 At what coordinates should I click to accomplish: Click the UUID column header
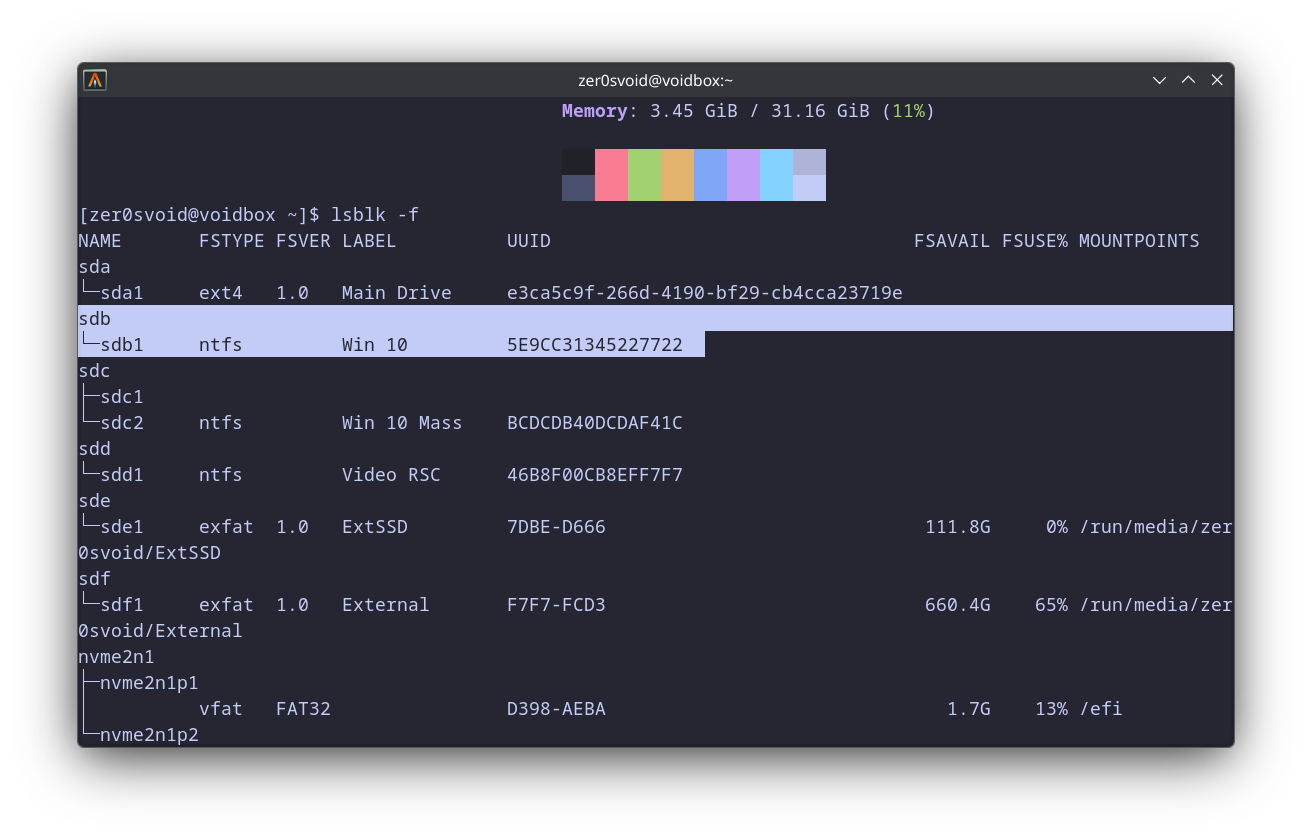[x=529, y=241]
